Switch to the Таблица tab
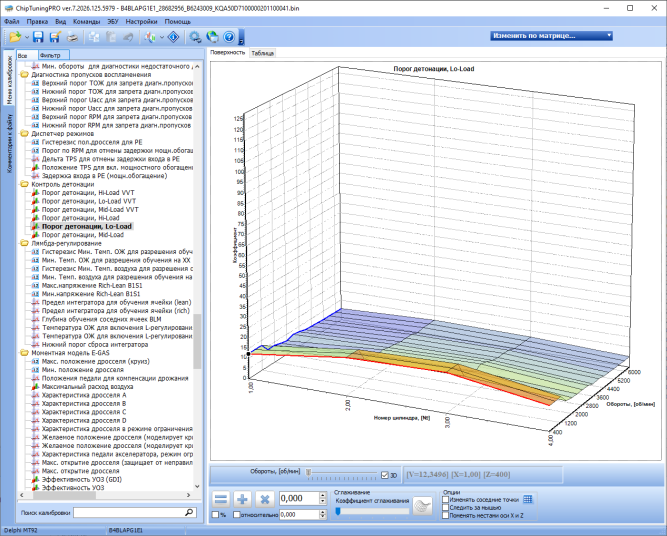Viewport: 667px width, 536px height. (x=262, y=53)
